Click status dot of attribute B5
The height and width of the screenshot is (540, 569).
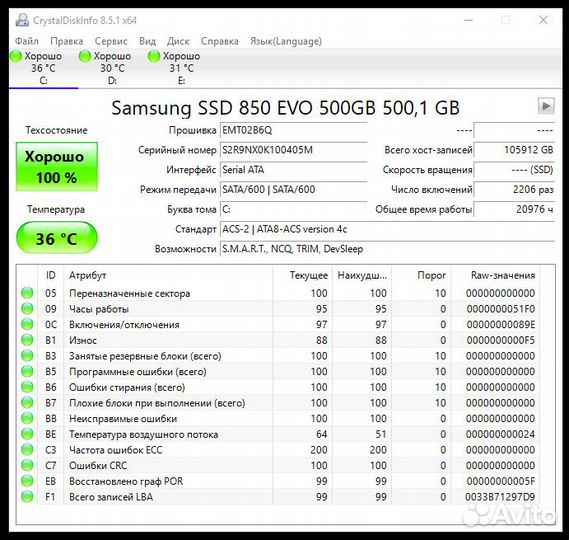[27, 371]
